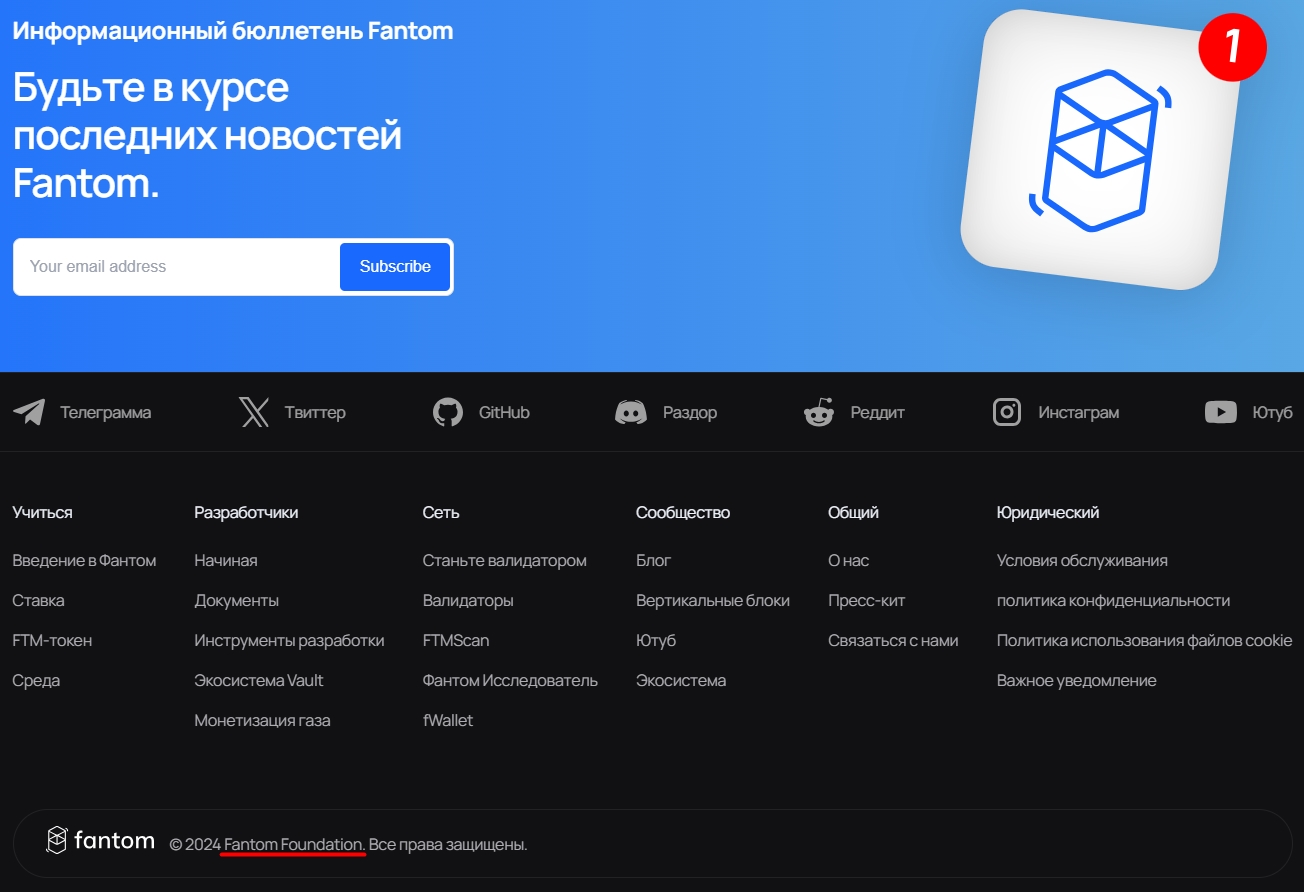Open the fWallet link

pos(448,721)
